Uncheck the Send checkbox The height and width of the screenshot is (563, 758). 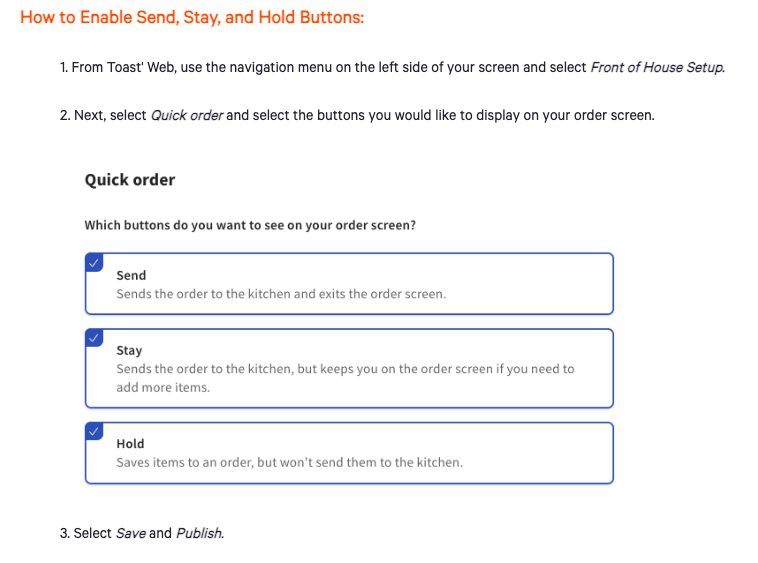click(x=94, y=262)
